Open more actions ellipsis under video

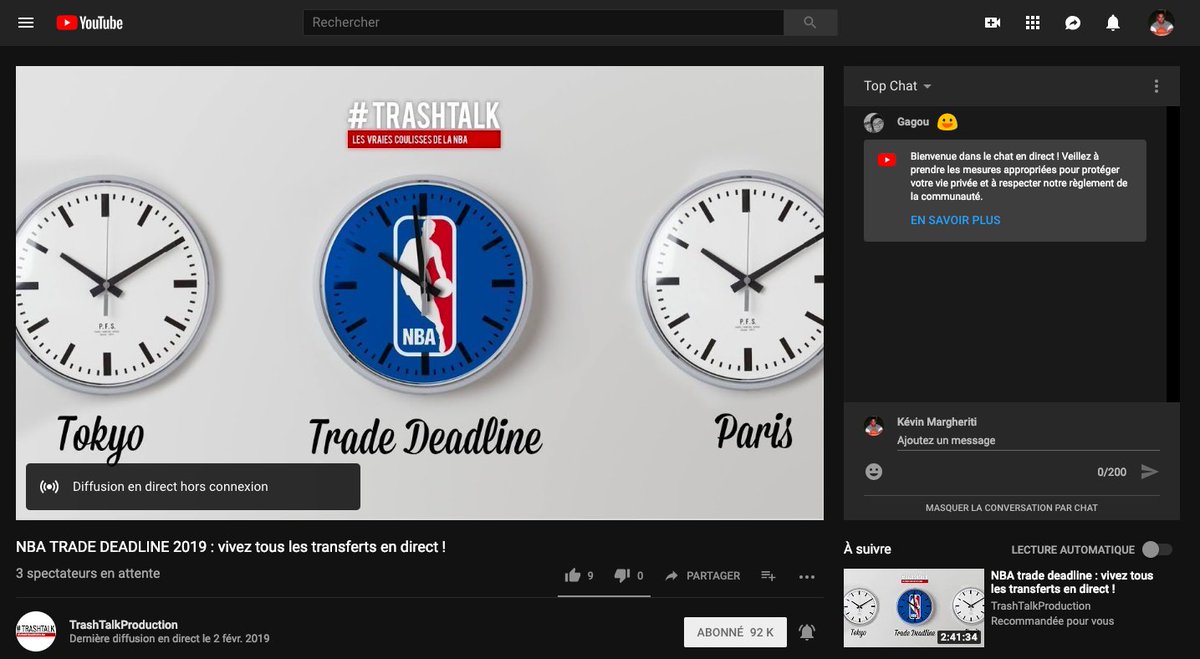click(807, 576)
